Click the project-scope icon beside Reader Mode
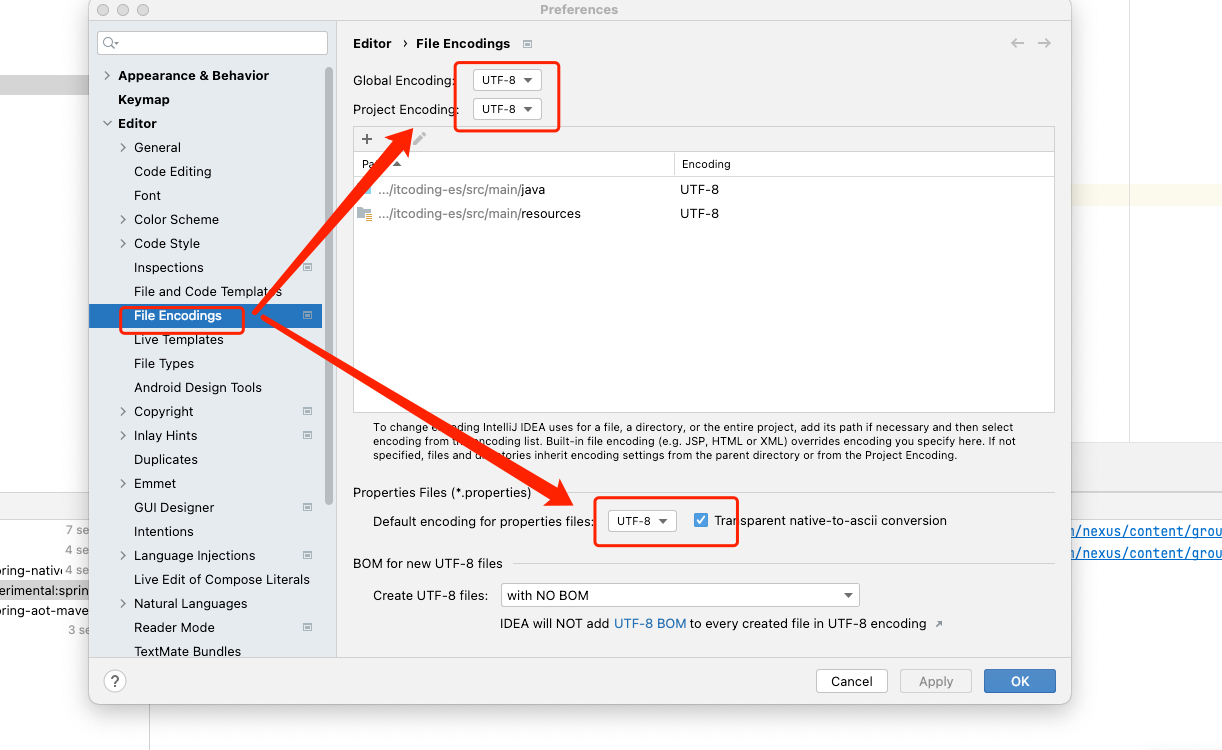Screen dimensions: 1222x750 pos(307,627)
